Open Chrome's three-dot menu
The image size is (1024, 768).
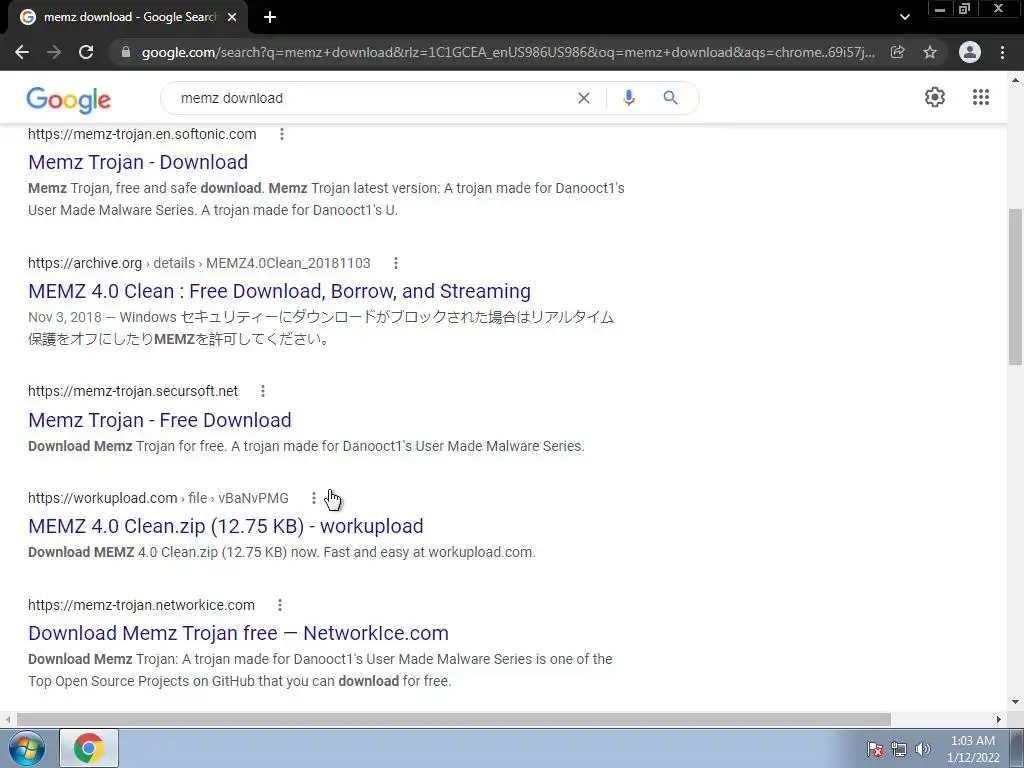point(1002,52)
